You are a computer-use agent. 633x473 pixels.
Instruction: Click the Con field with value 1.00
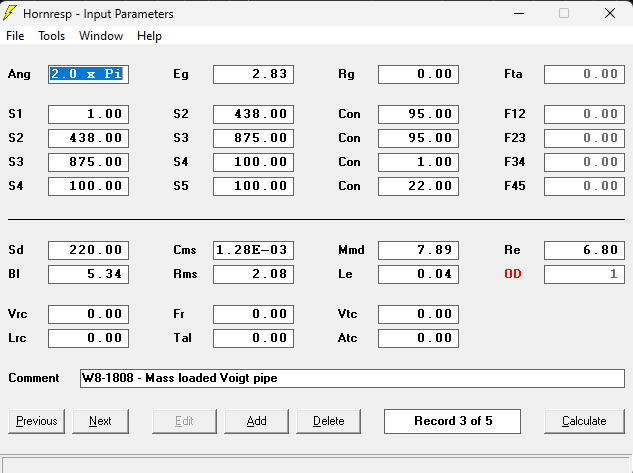419,162
